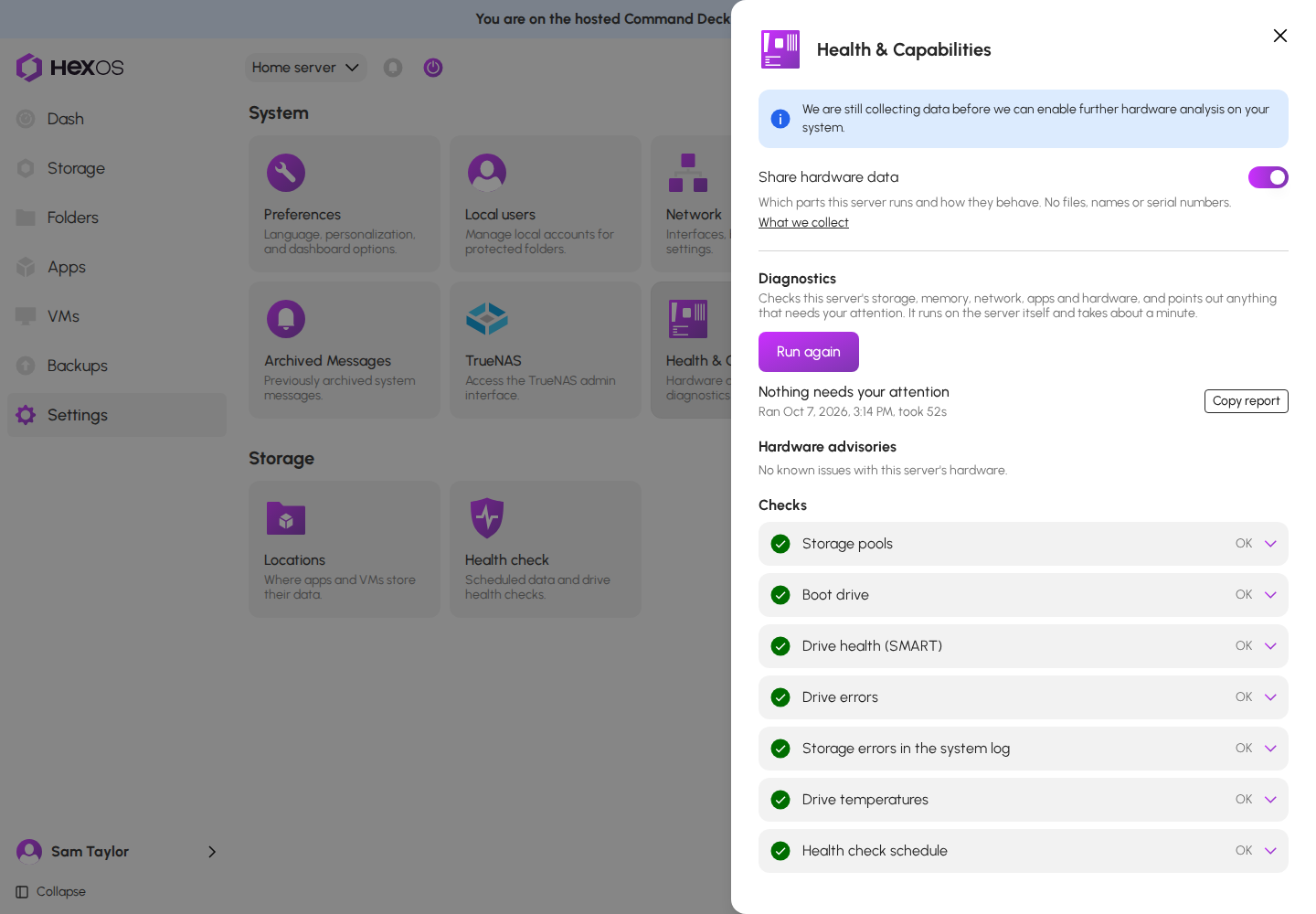Click the HexOS logo
The image size is (1316, 914).
coord(69,68)
